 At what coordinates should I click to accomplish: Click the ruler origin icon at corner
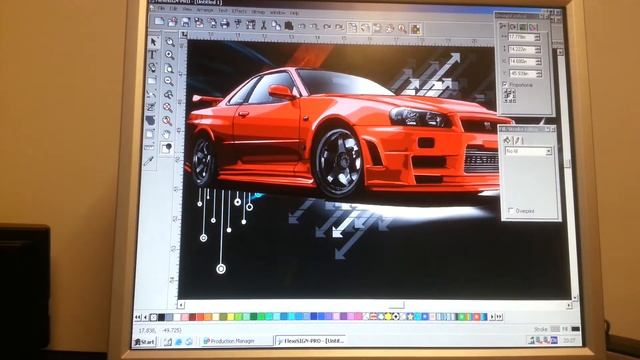pyautogui.click(x=184, y=35)
